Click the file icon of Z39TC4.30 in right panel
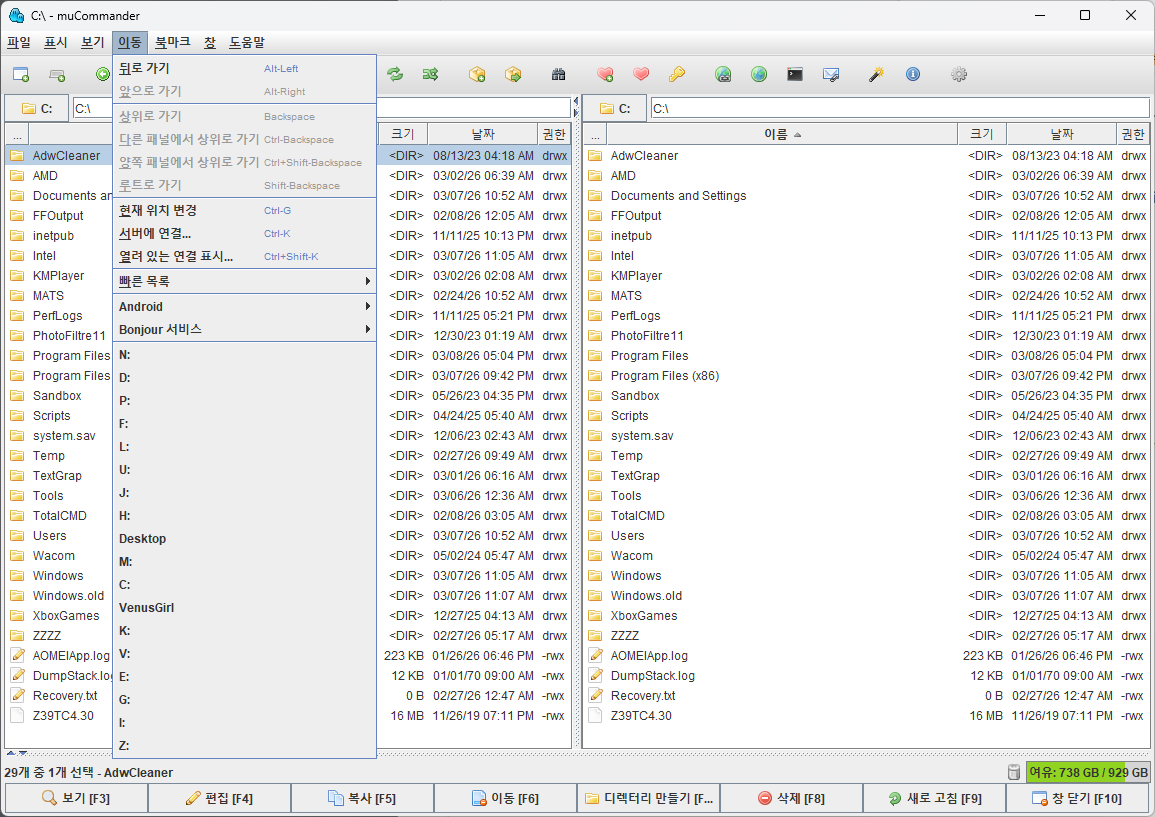 595,715
